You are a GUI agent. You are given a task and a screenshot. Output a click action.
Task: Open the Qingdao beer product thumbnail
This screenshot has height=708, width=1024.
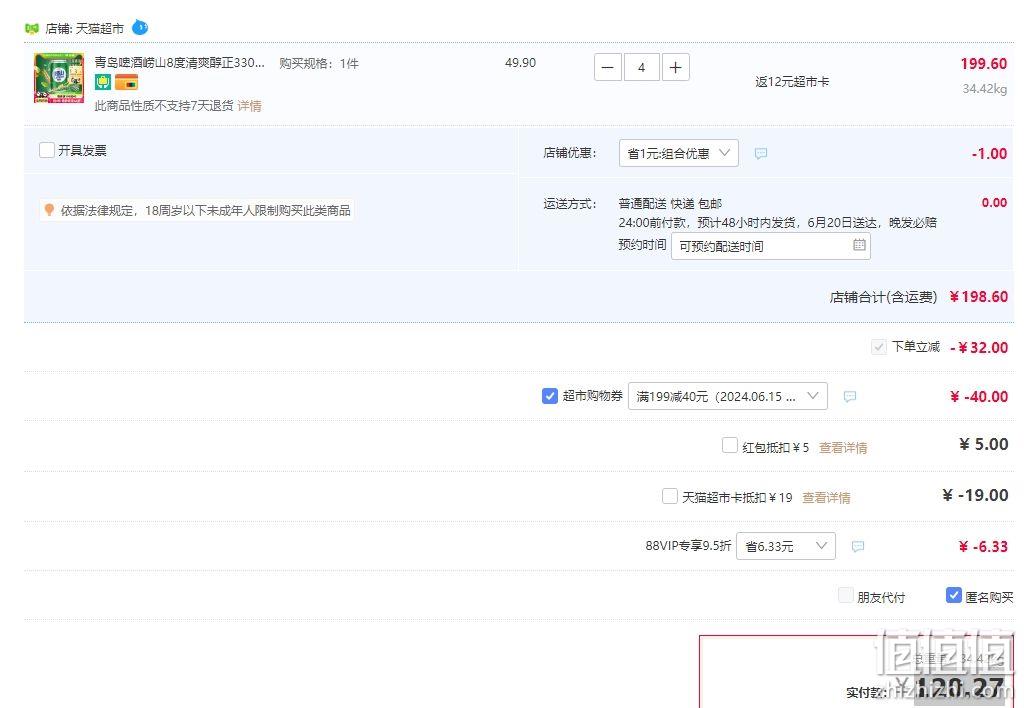tap(59, 78)
